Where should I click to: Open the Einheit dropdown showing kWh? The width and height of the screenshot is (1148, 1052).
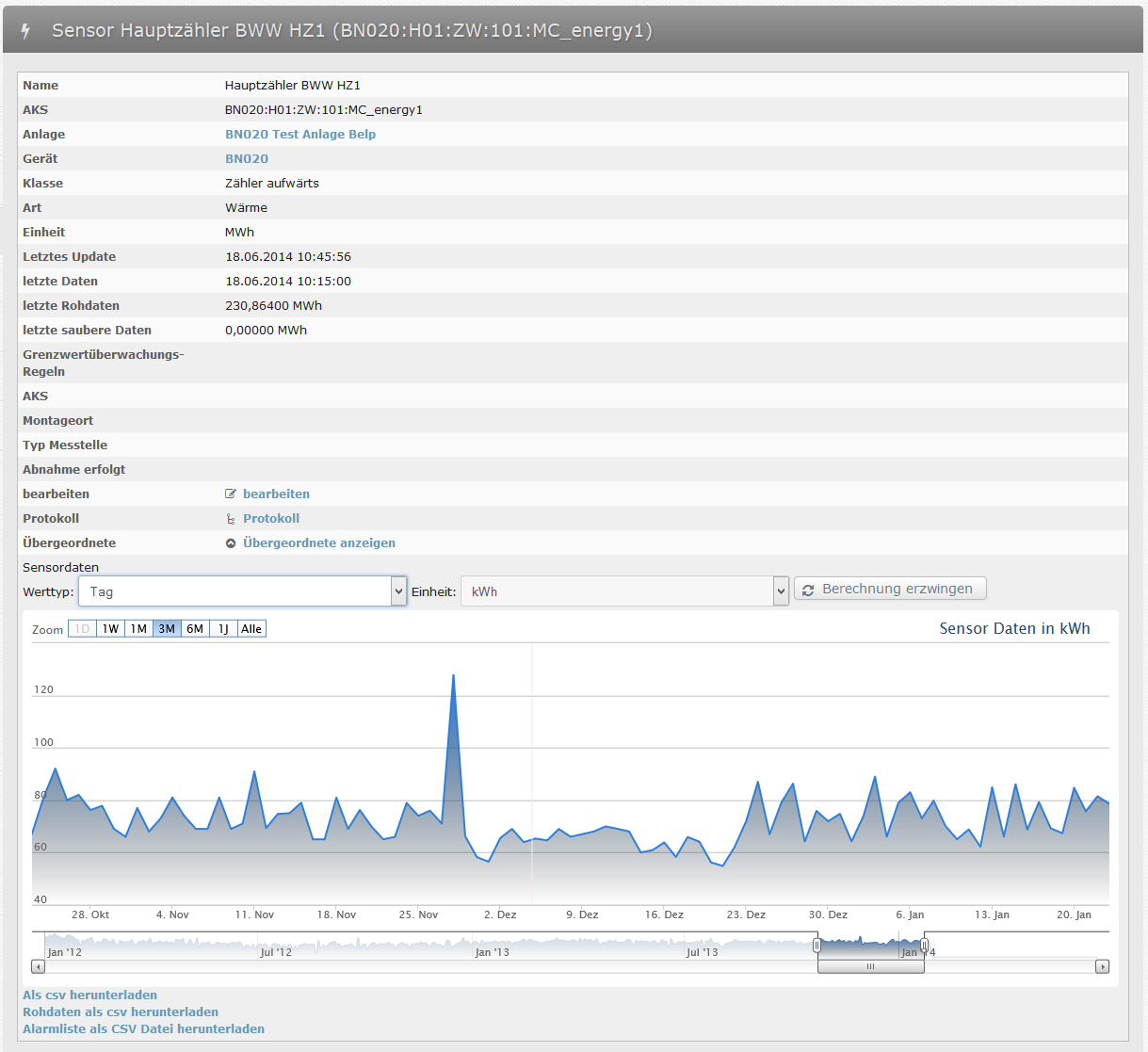[x=624, y=591]
